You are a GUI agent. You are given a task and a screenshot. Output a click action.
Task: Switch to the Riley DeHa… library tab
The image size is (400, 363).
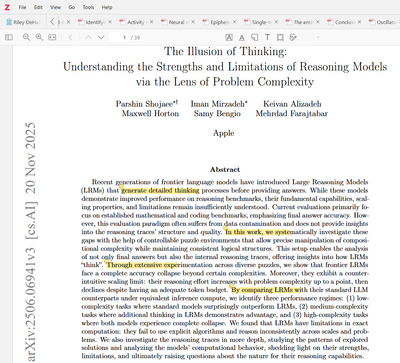coord(23,22)
